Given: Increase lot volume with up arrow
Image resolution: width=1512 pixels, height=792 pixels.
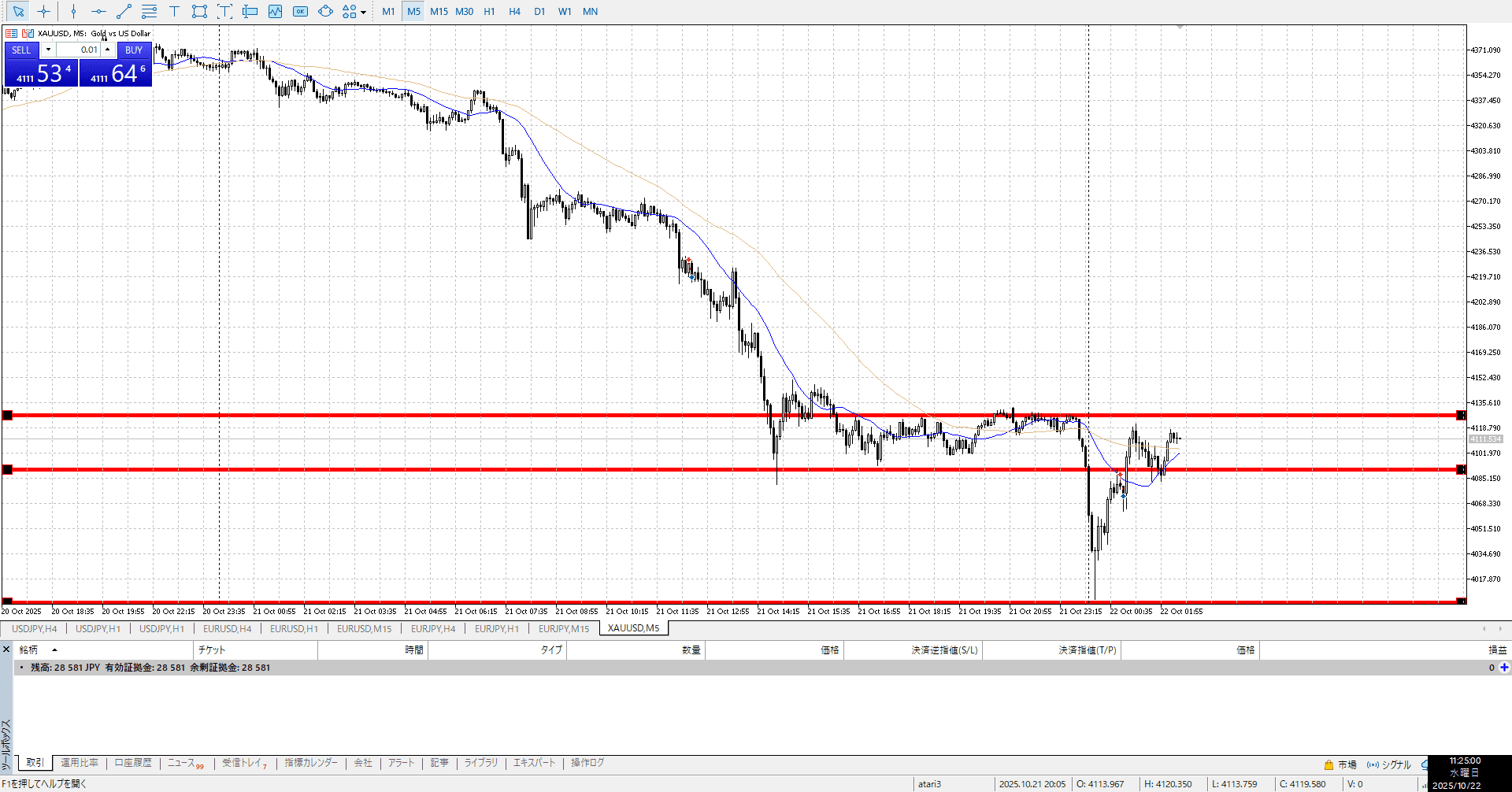Looking at the screenshot, I should pyautogui.click(x=108, y=50).
